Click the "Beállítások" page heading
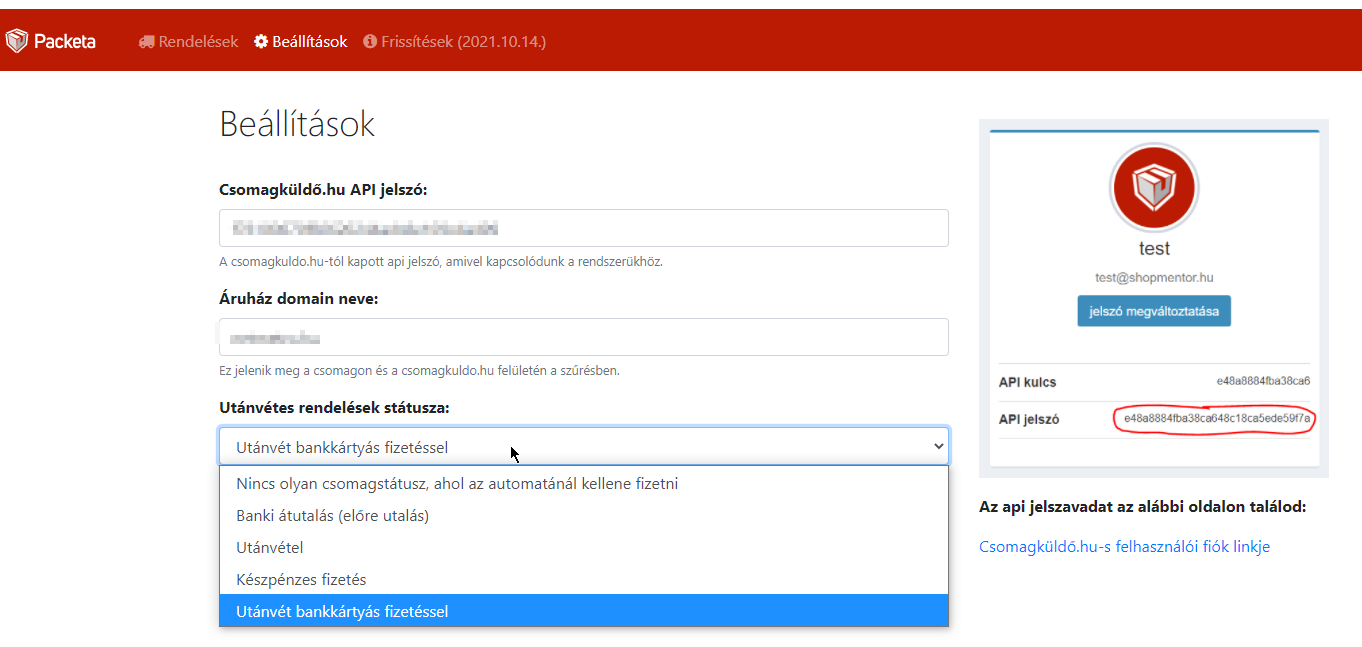 (297, 125)
